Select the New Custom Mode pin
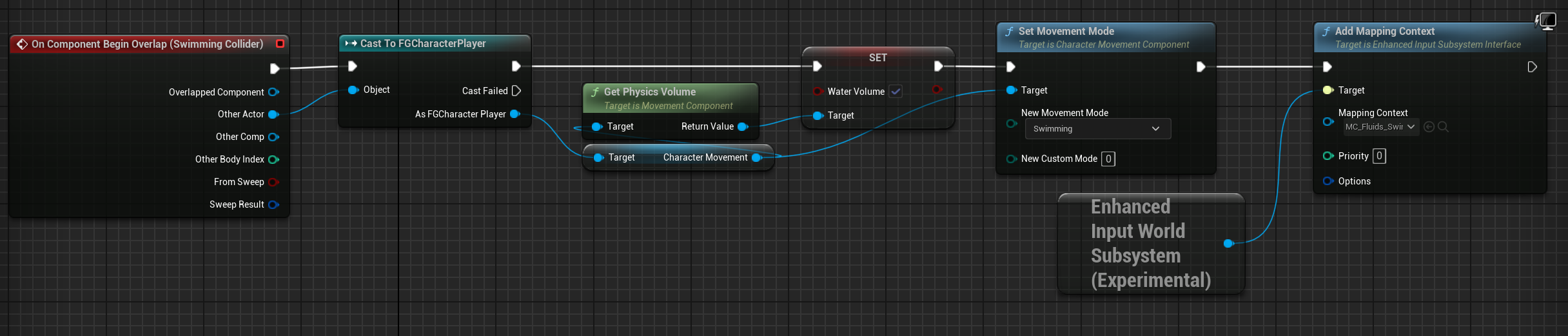The height and width of the screenshot is (336, 1568). 1012,159
